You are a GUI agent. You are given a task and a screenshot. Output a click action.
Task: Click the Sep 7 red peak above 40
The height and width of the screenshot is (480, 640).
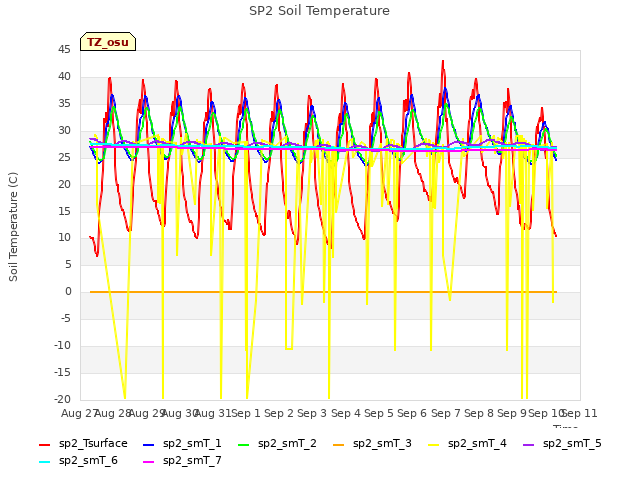[443, 62]
